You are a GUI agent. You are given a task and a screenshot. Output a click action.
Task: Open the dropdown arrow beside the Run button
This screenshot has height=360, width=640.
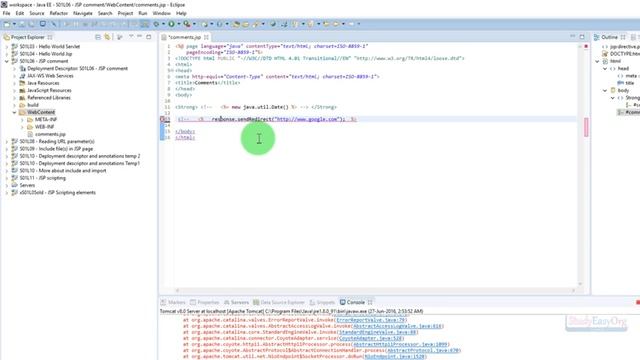[x=178, y=24]
